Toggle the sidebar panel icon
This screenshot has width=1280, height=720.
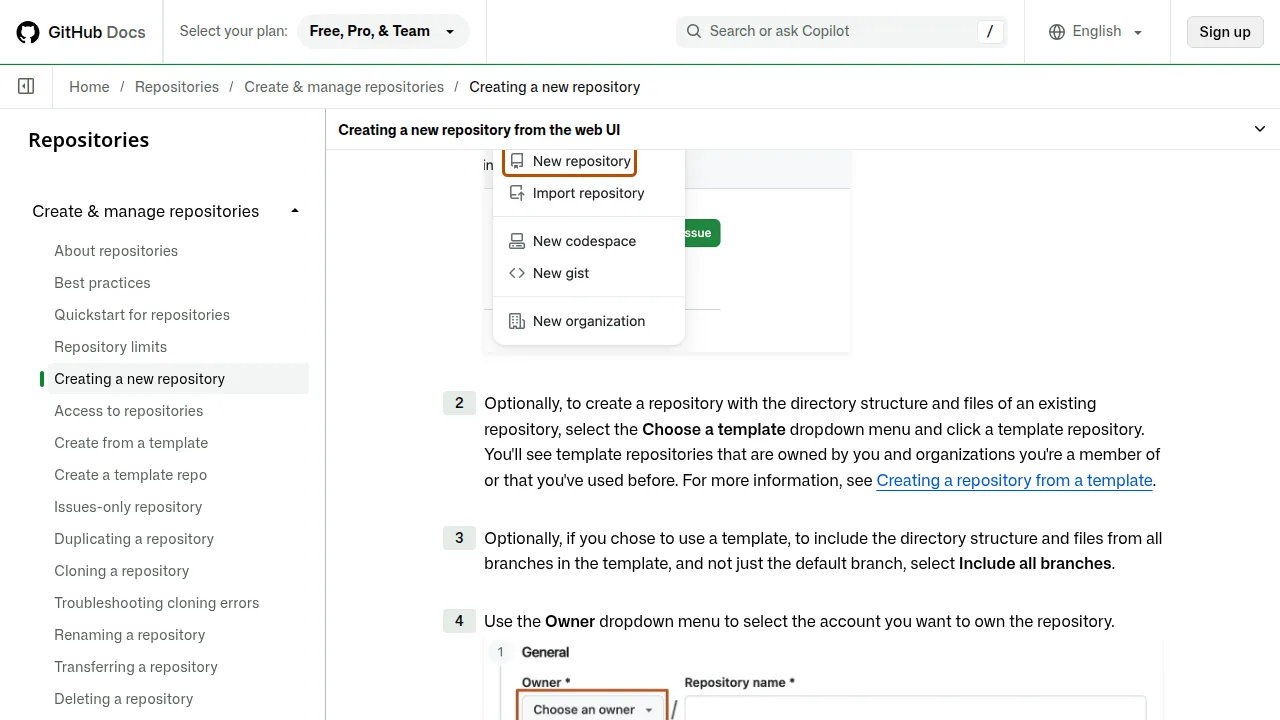(27, 87)
